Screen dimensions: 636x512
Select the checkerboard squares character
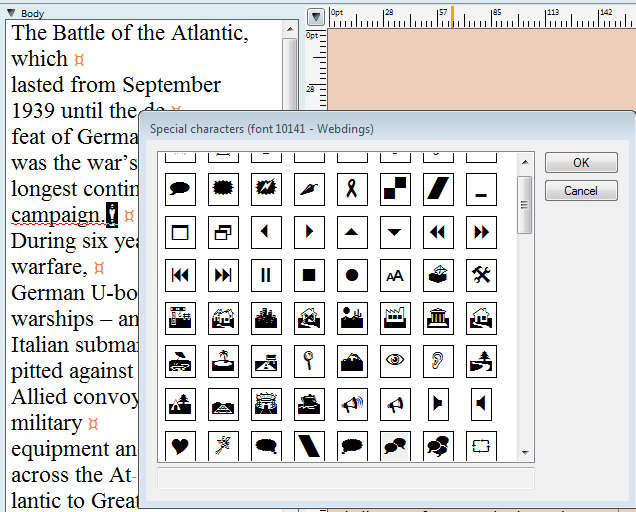tap(395, 189)
